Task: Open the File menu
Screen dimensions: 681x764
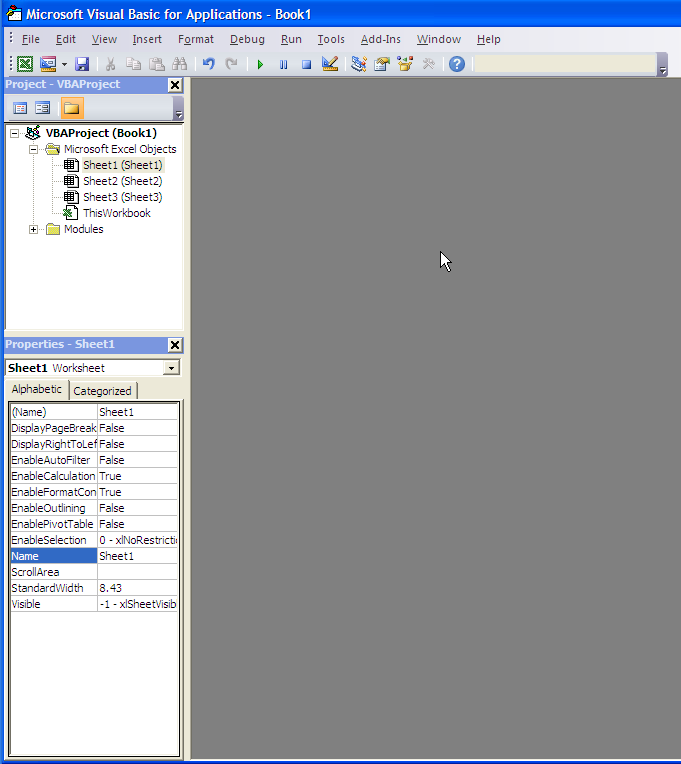Action: (31, 39)
